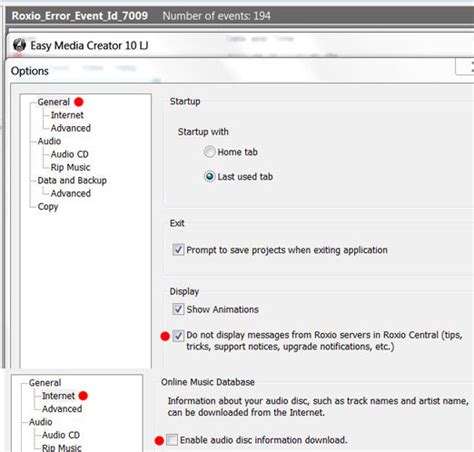Viewport: 474px width, 452px height.
Task: Open Audio CD in the upper tree
Action: (x=69, y=154)
